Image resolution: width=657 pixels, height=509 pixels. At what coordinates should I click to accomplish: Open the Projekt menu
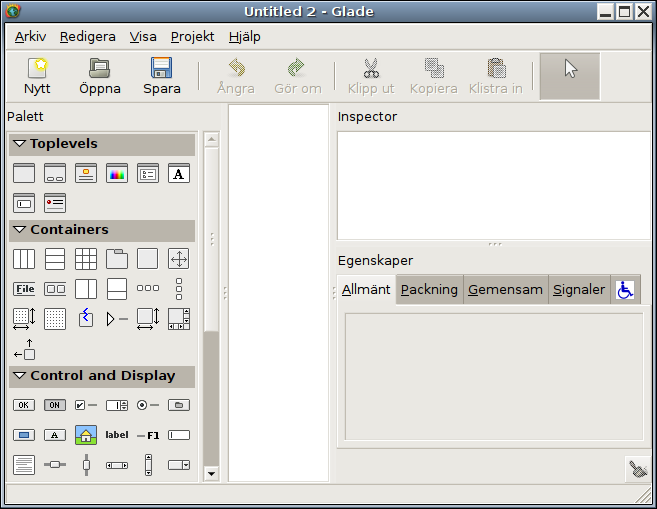[192, 37]
